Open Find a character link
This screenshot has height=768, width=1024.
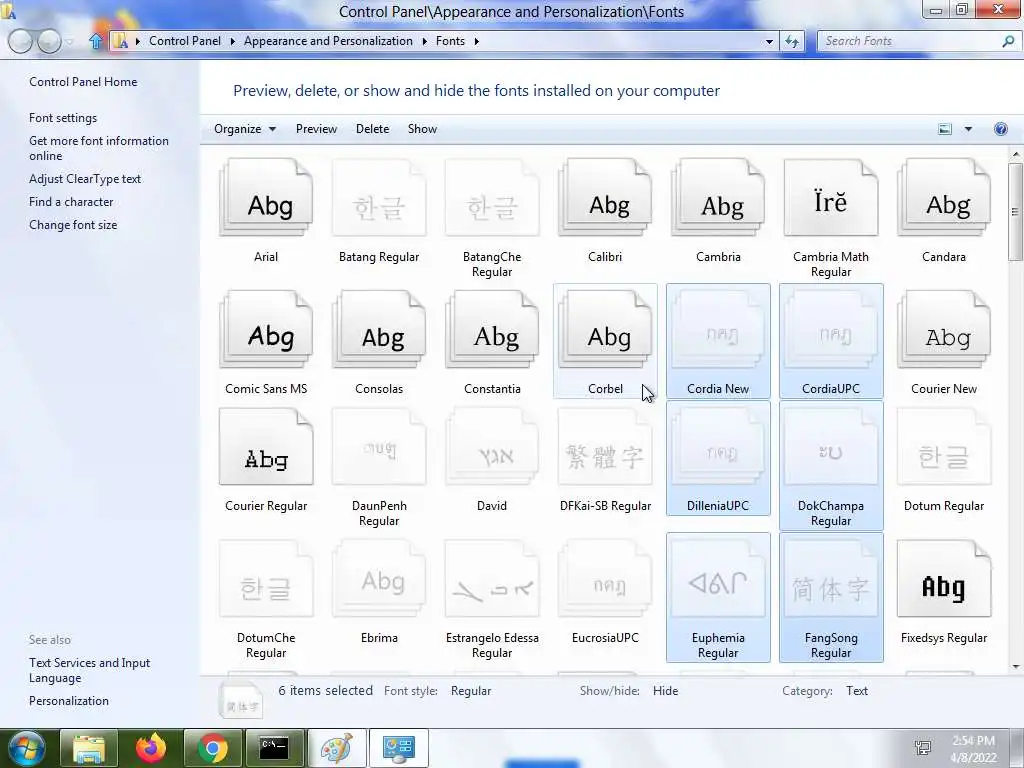71,202
